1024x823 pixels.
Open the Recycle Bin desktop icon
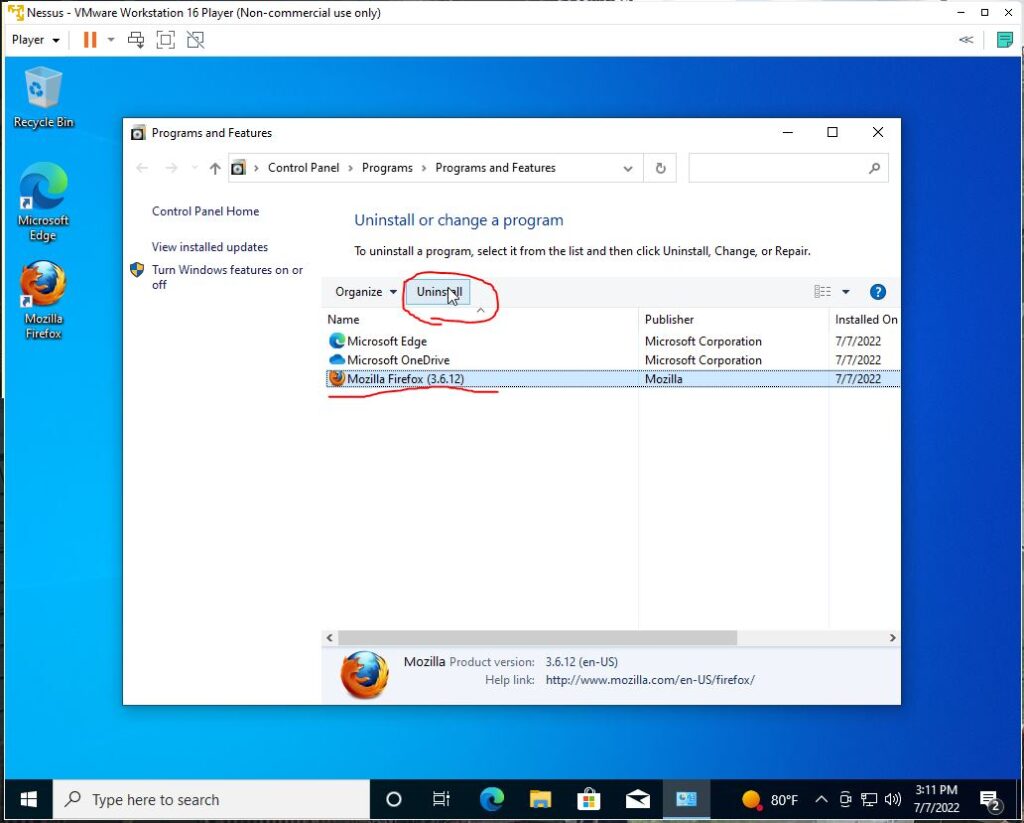43,98
